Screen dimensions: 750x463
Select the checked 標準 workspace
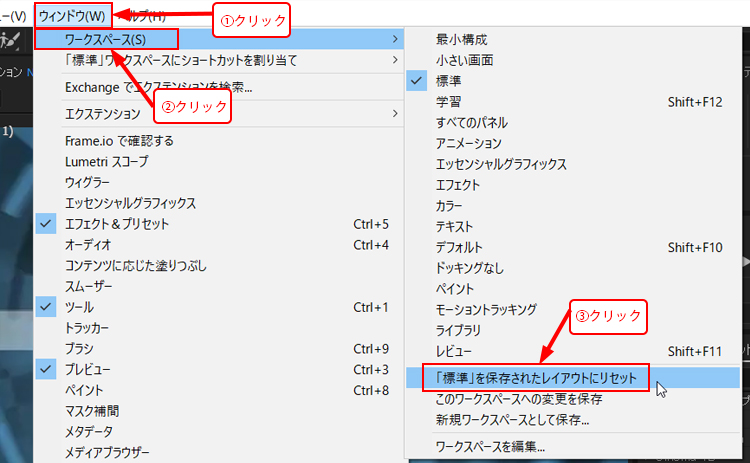tap(449, 81)
